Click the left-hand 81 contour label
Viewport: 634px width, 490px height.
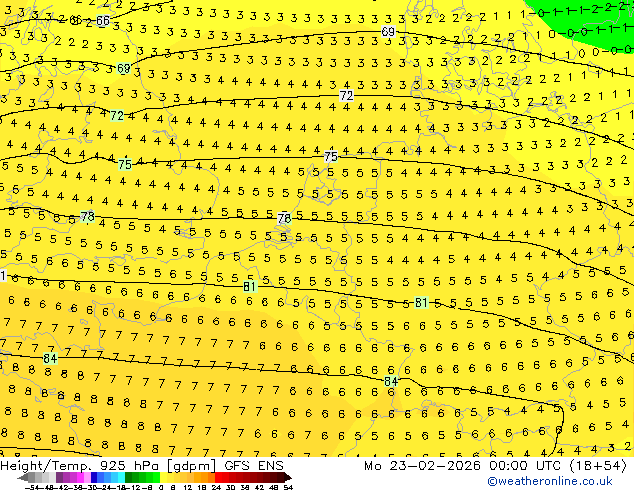click(249, 287)
